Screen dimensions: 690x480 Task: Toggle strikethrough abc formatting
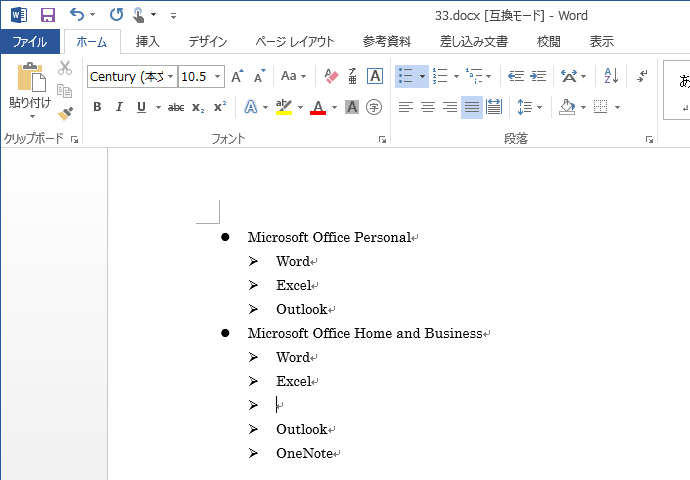coord(176,107)
